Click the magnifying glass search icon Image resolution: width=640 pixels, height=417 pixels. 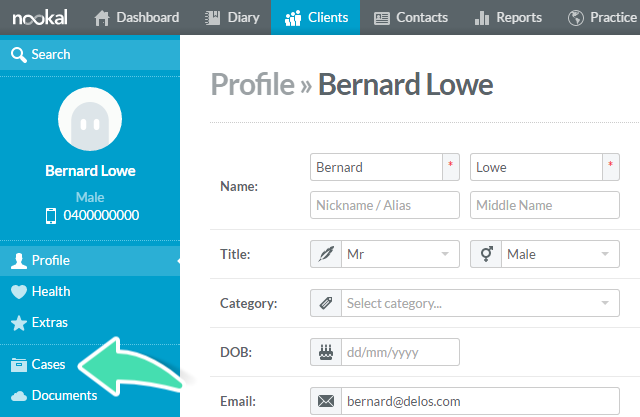(x=18, y=54)
